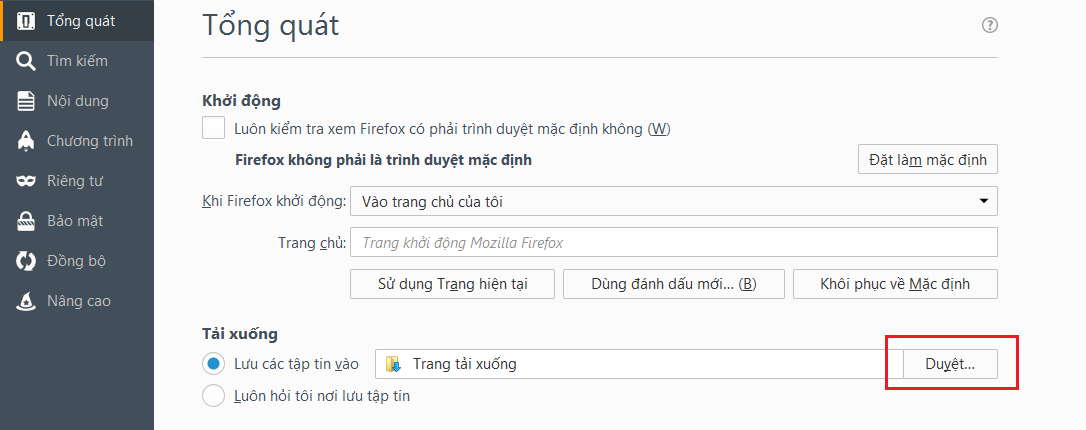Viewport: 1086px width, 430px height.
Task: Select the Lưu các tập tin vào radio
Action: [x=213, y=364]
